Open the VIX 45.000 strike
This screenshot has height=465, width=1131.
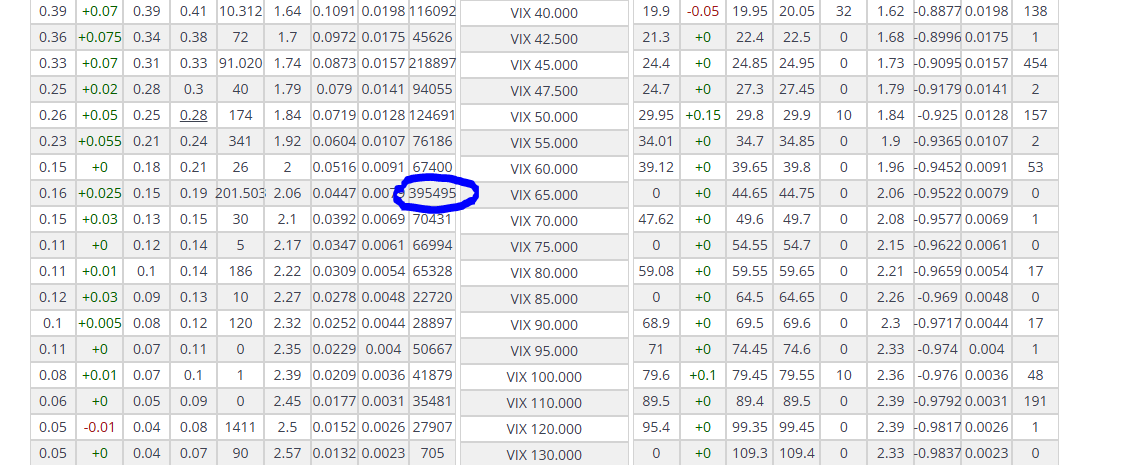pyautogui.click(x=544, y=65)
